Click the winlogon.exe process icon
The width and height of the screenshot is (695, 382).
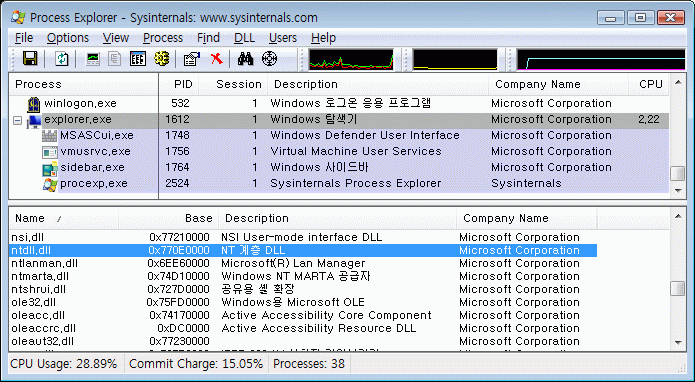point(34,104)
